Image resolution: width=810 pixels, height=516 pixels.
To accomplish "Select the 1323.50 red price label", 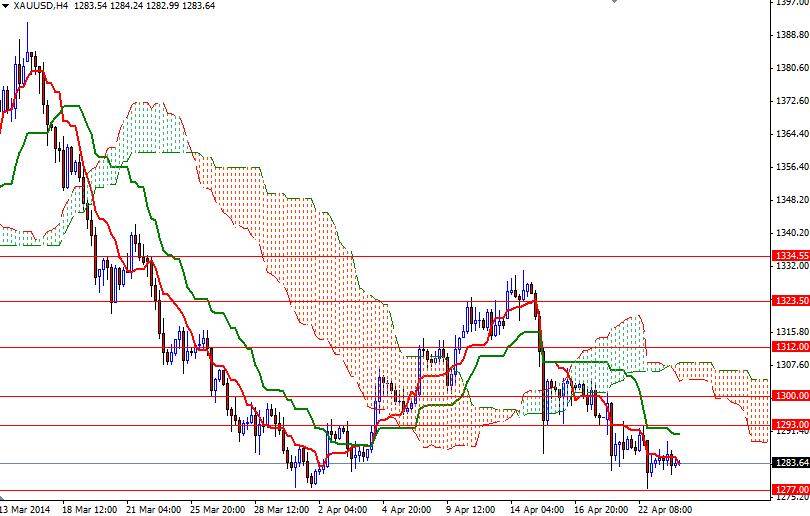I will (791, 301).
